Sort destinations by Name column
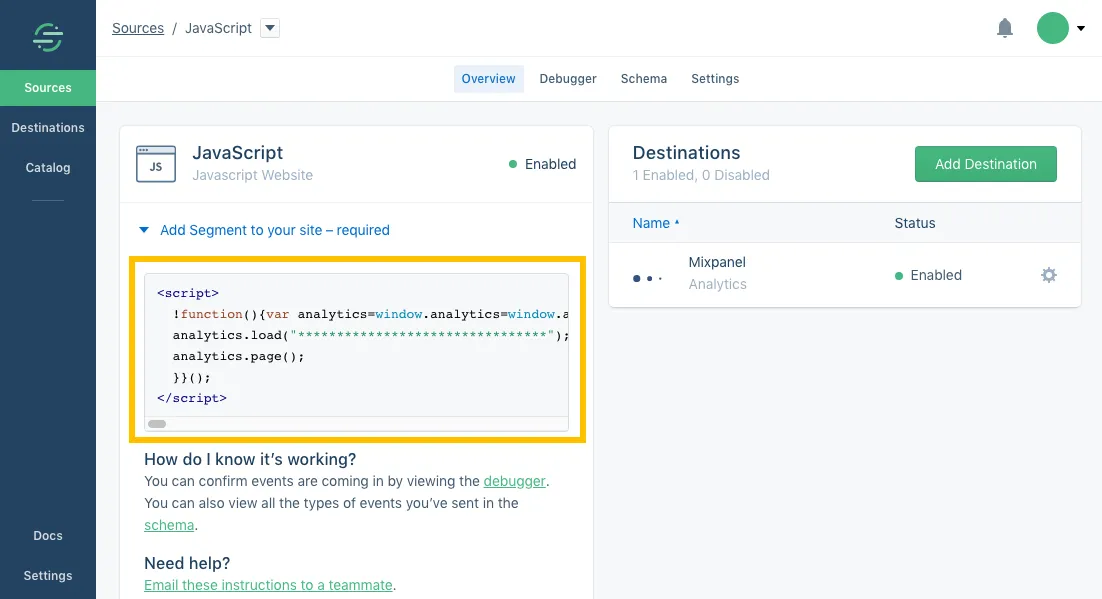Screen dimensions: 1102x599 coord(656,223)
